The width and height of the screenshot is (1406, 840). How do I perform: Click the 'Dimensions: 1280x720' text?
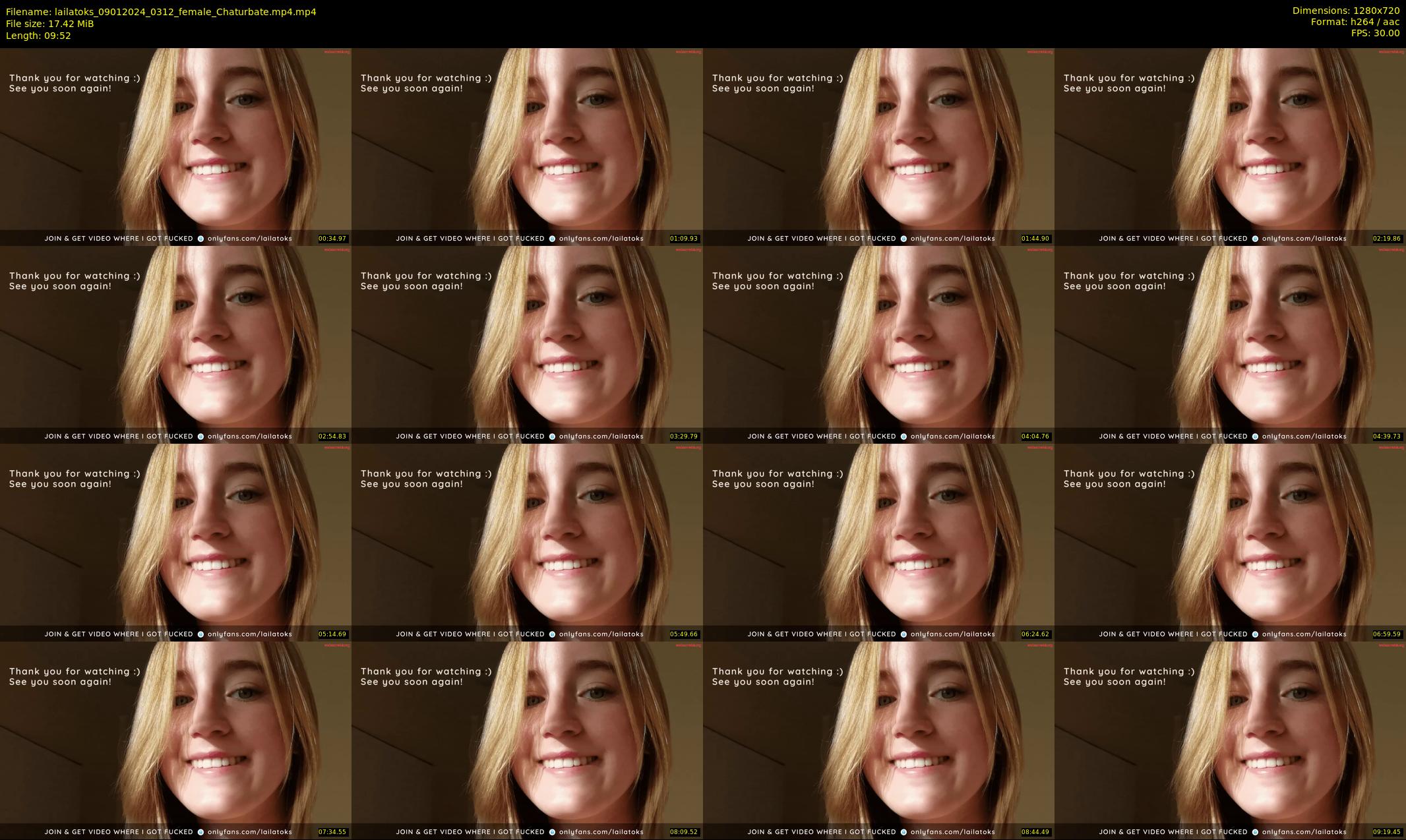tap(1346, 11)
